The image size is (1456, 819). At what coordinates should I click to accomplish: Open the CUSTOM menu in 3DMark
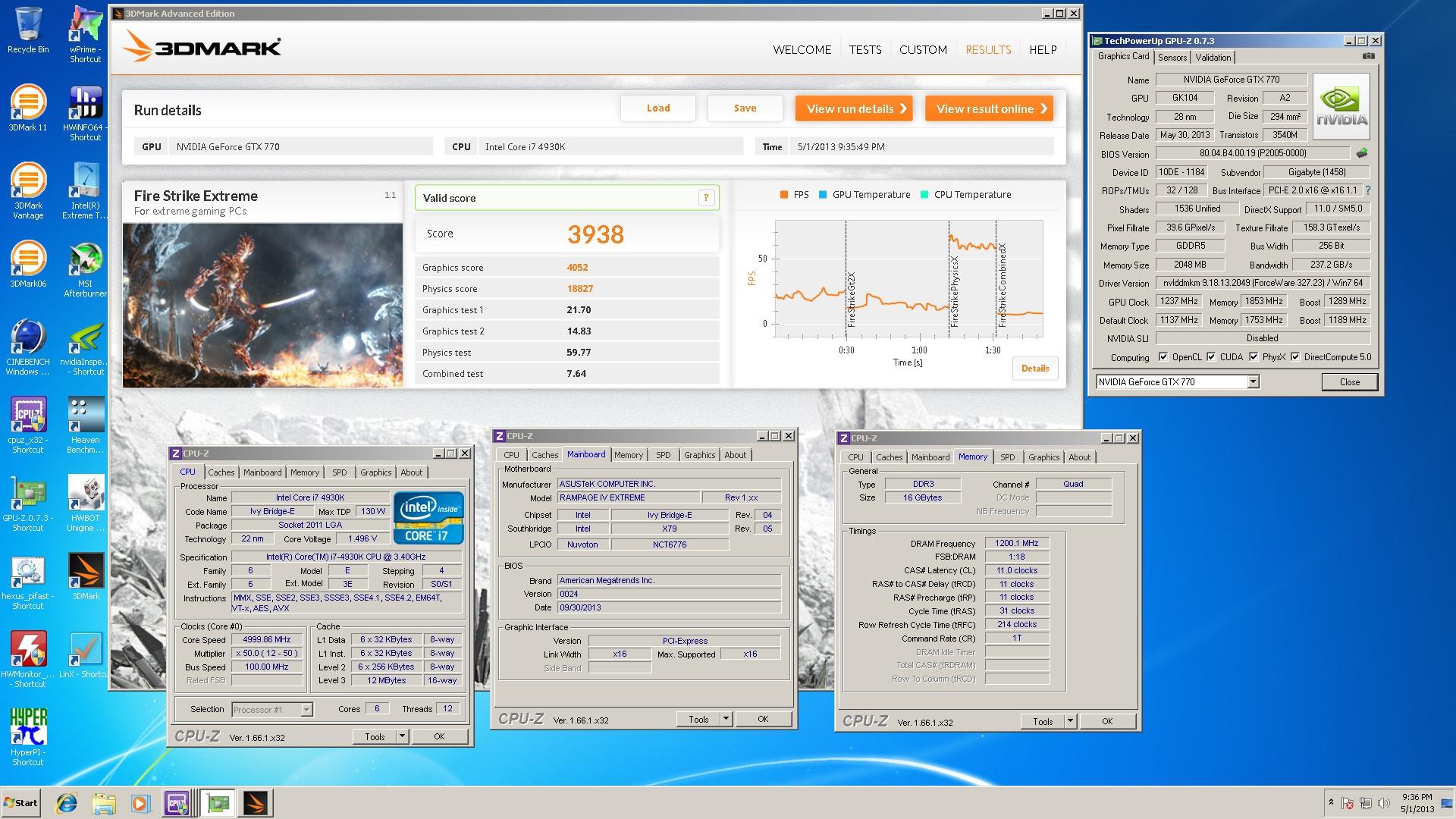923,49
